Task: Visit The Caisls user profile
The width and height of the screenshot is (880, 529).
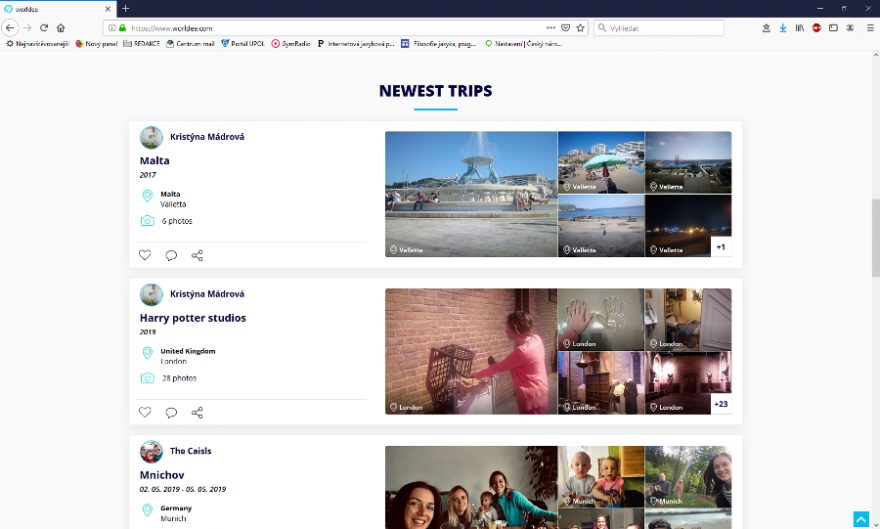Action: click(x=190, y=451)
